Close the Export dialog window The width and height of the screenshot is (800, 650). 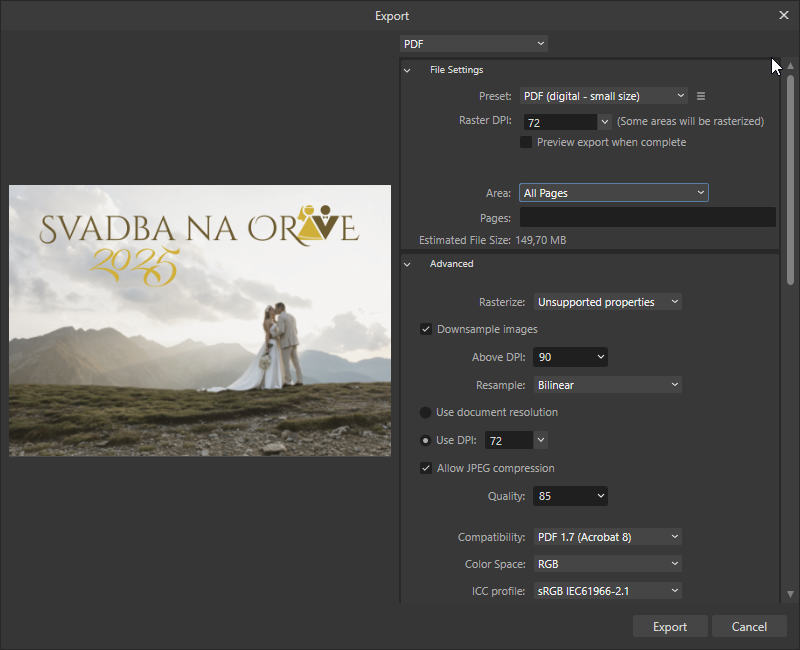784,15
